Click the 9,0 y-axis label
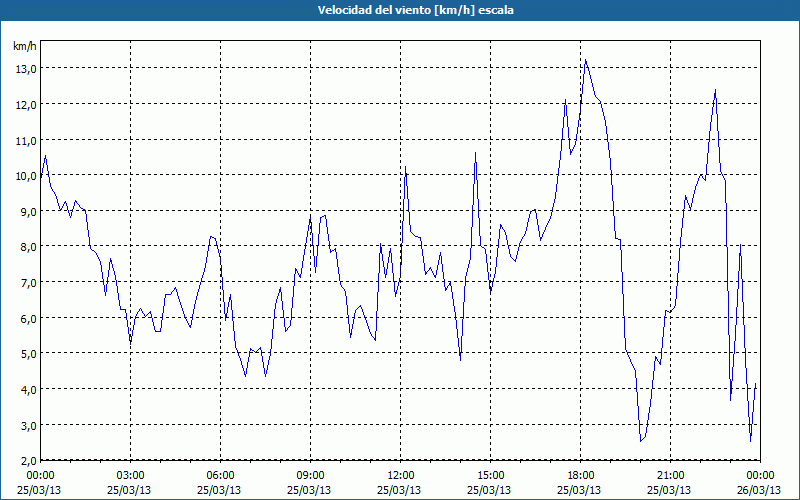Image resolution: width=800 pixels, height=500 pixels. 28,211
